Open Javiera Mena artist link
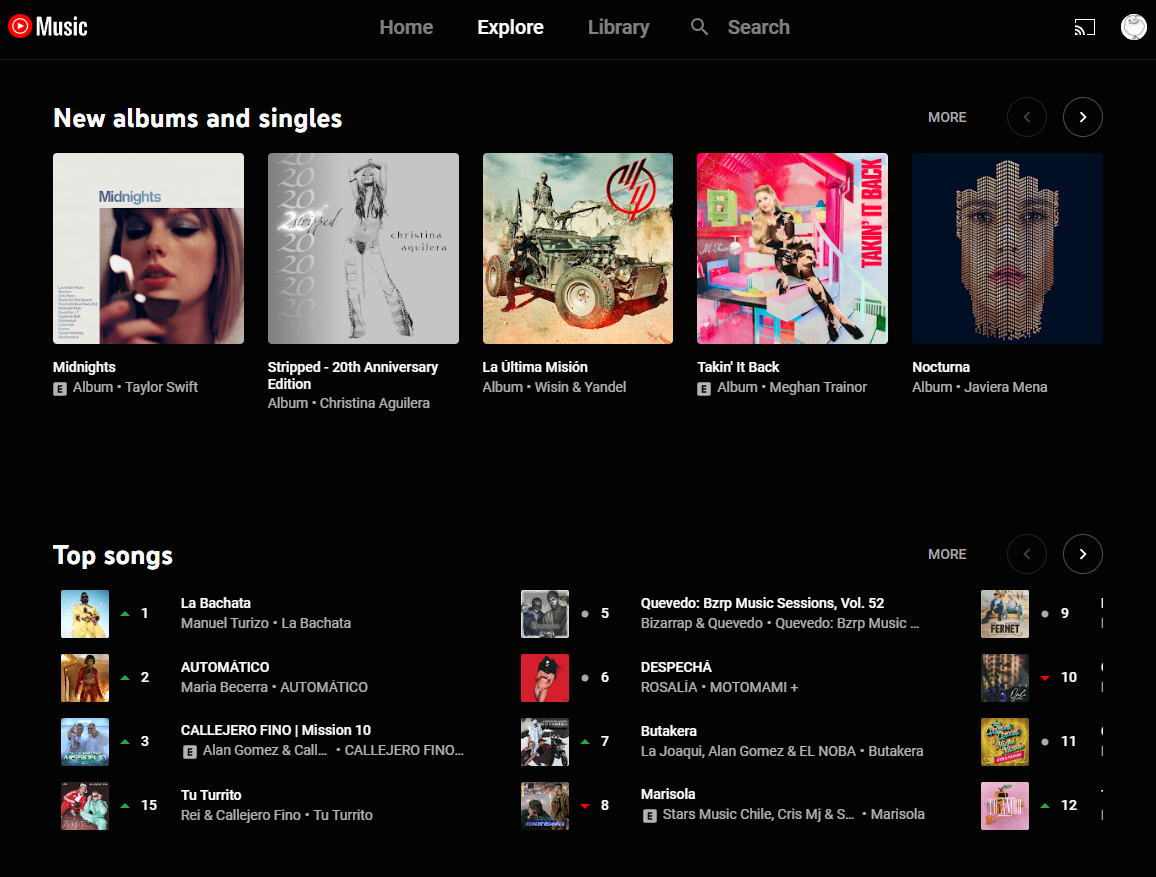 click(x=1006, y=387)
